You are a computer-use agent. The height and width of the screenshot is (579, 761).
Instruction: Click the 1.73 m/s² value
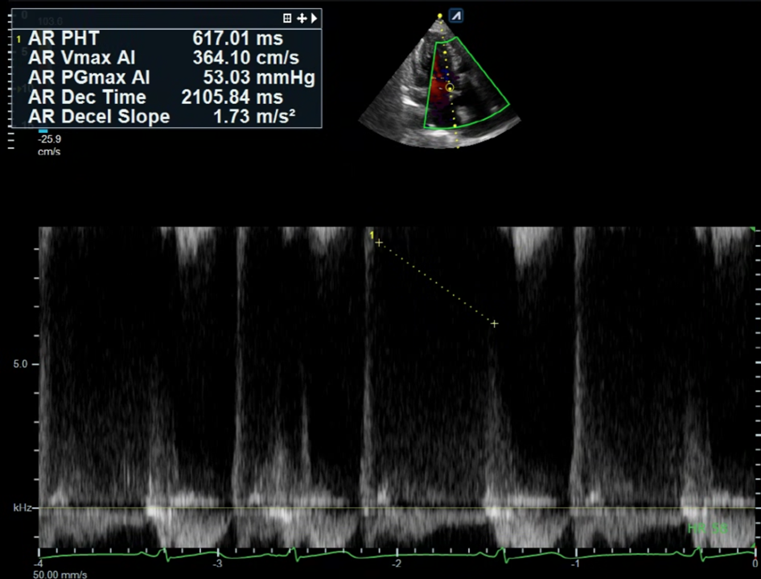click(255, 116)
